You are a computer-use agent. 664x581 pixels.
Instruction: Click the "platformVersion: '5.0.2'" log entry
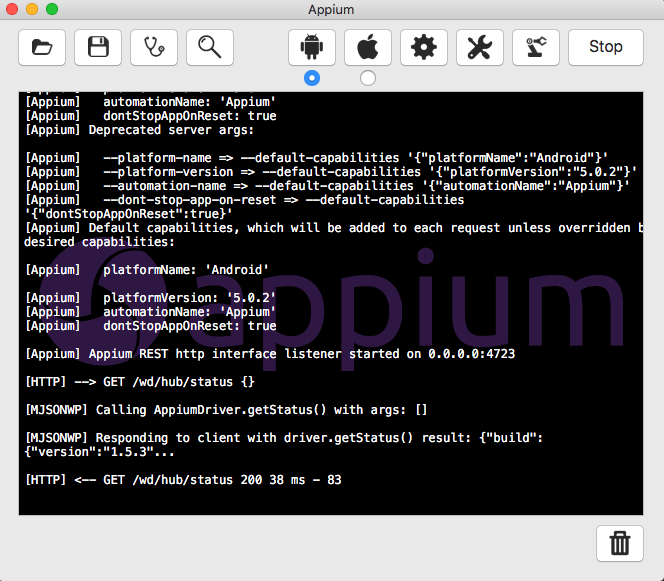150,297
